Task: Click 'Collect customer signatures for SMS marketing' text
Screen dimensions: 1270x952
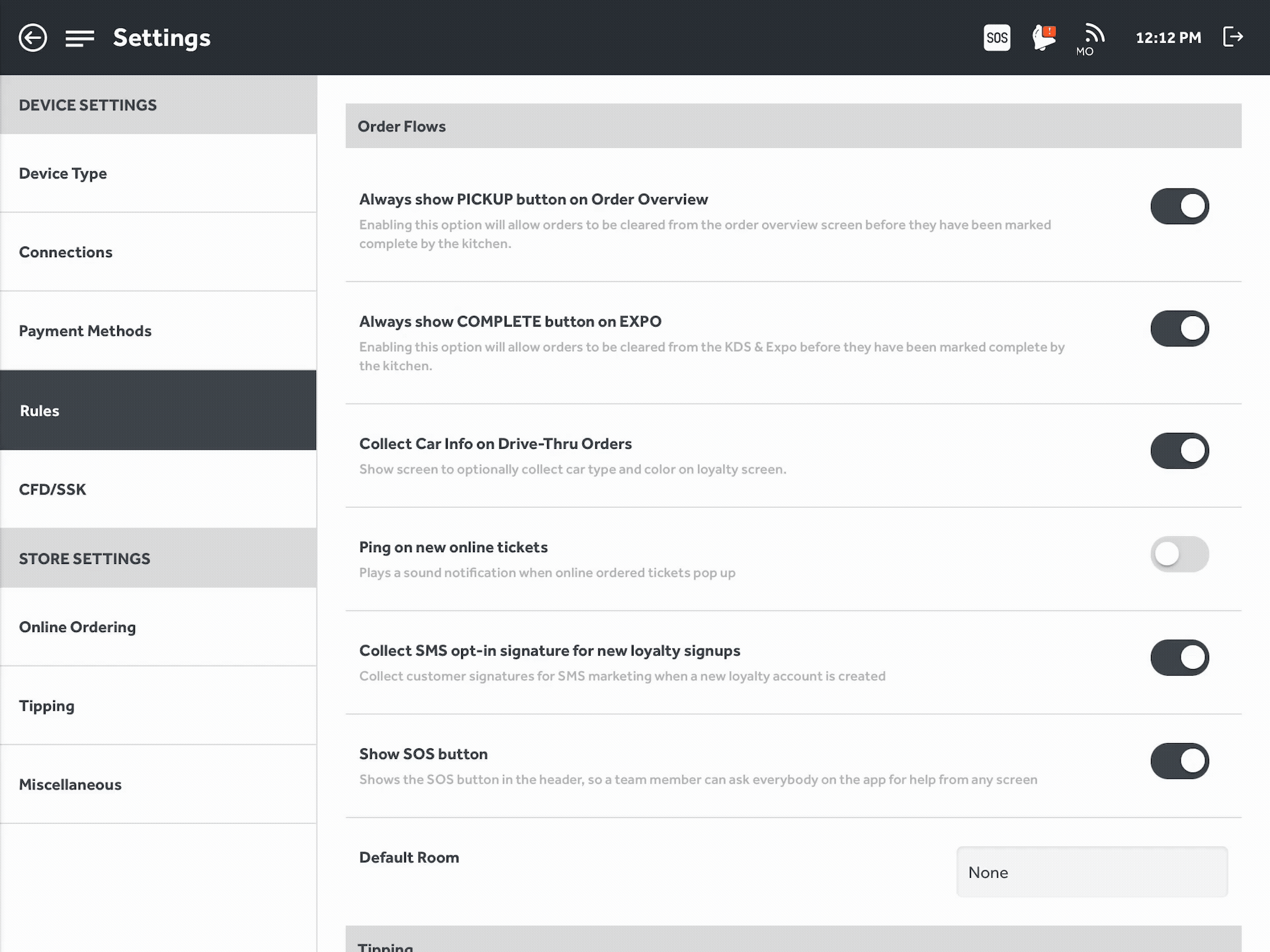Action: pyautogui.click(x=622, y=676)
